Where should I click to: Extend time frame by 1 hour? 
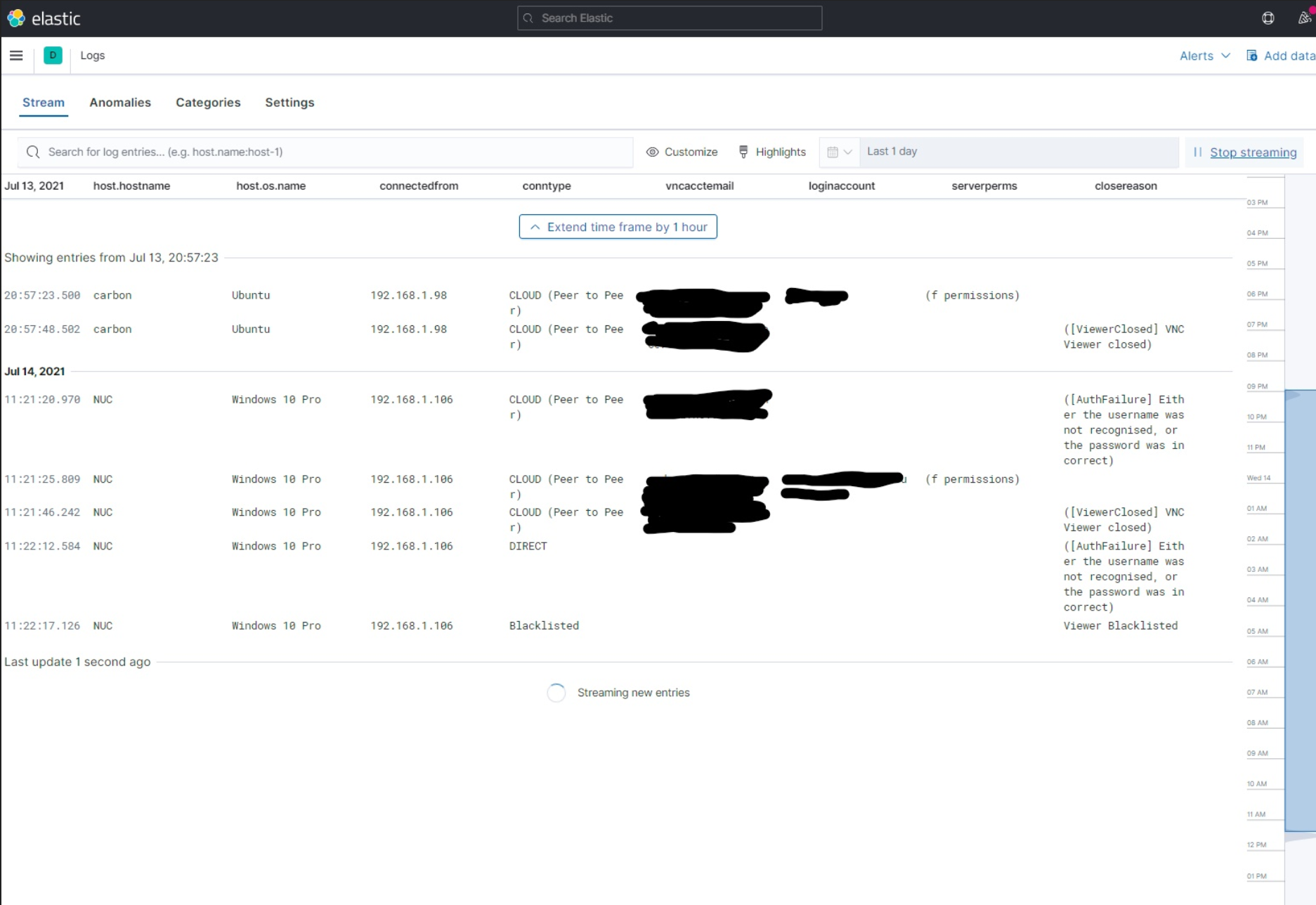pos(618,227)
